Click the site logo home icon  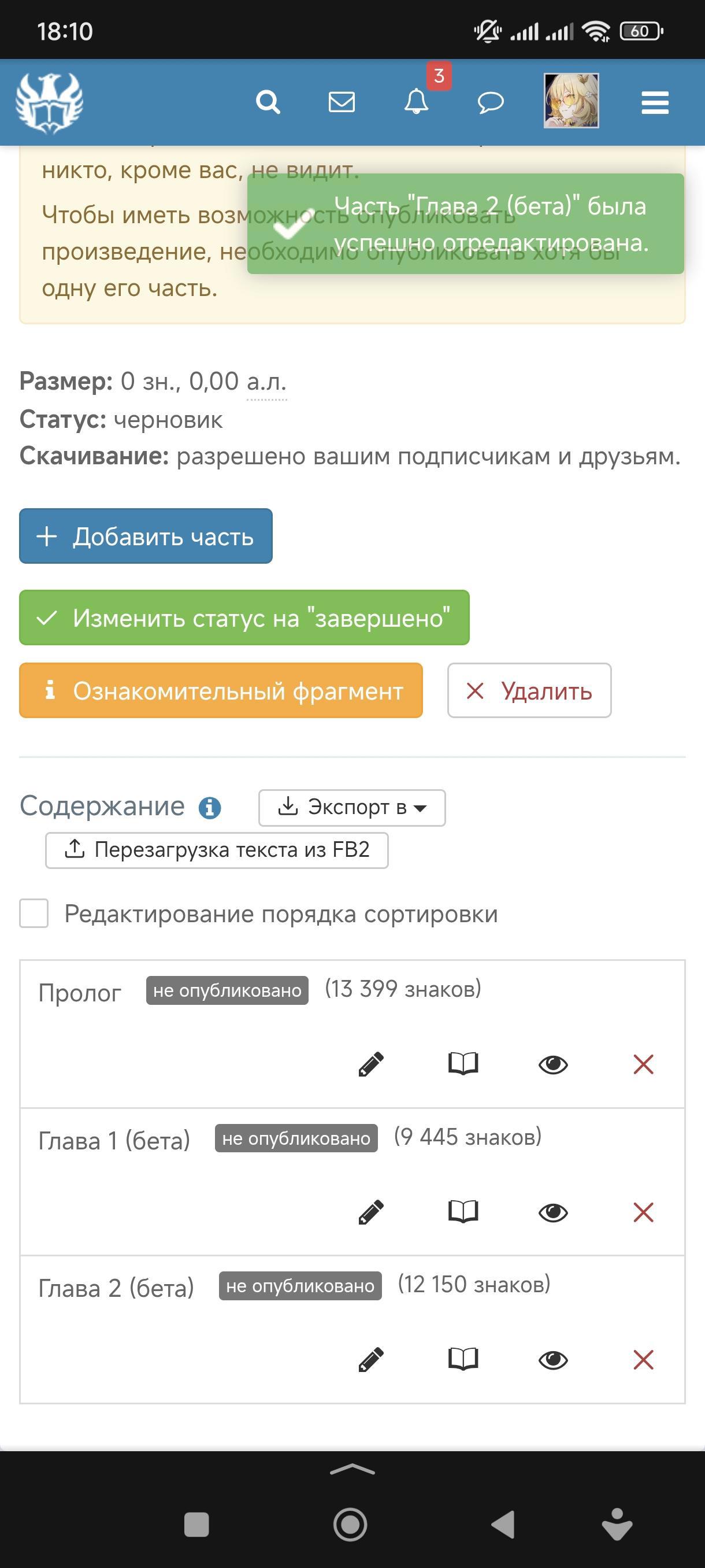coord(49,103)
